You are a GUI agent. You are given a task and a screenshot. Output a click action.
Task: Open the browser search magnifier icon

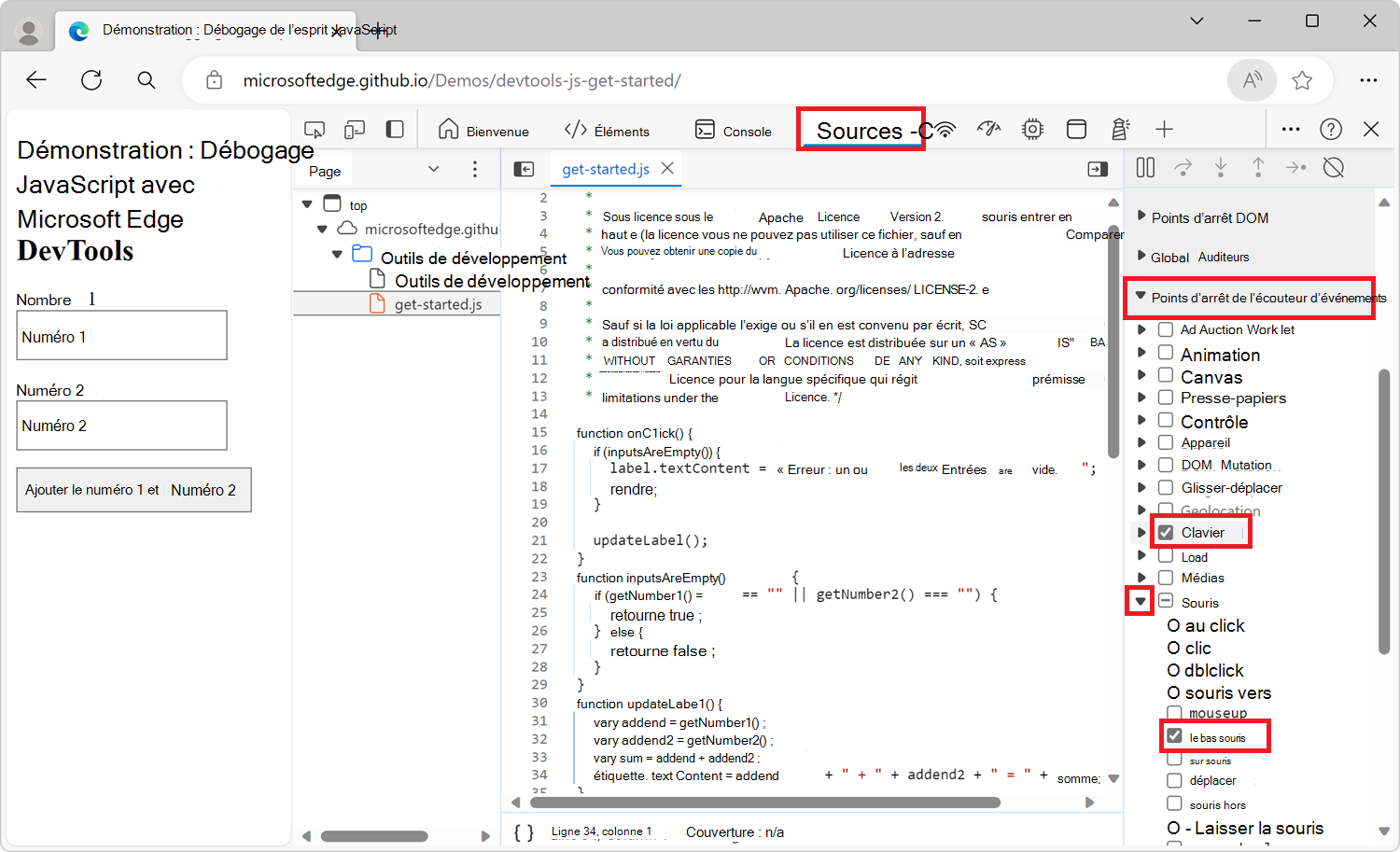[x=147, y=80]
